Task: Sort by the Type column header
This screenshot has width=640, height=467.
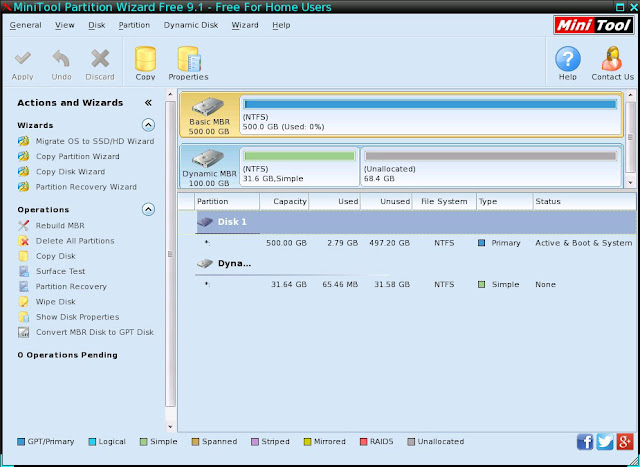Action: click(x=504, y=202)
